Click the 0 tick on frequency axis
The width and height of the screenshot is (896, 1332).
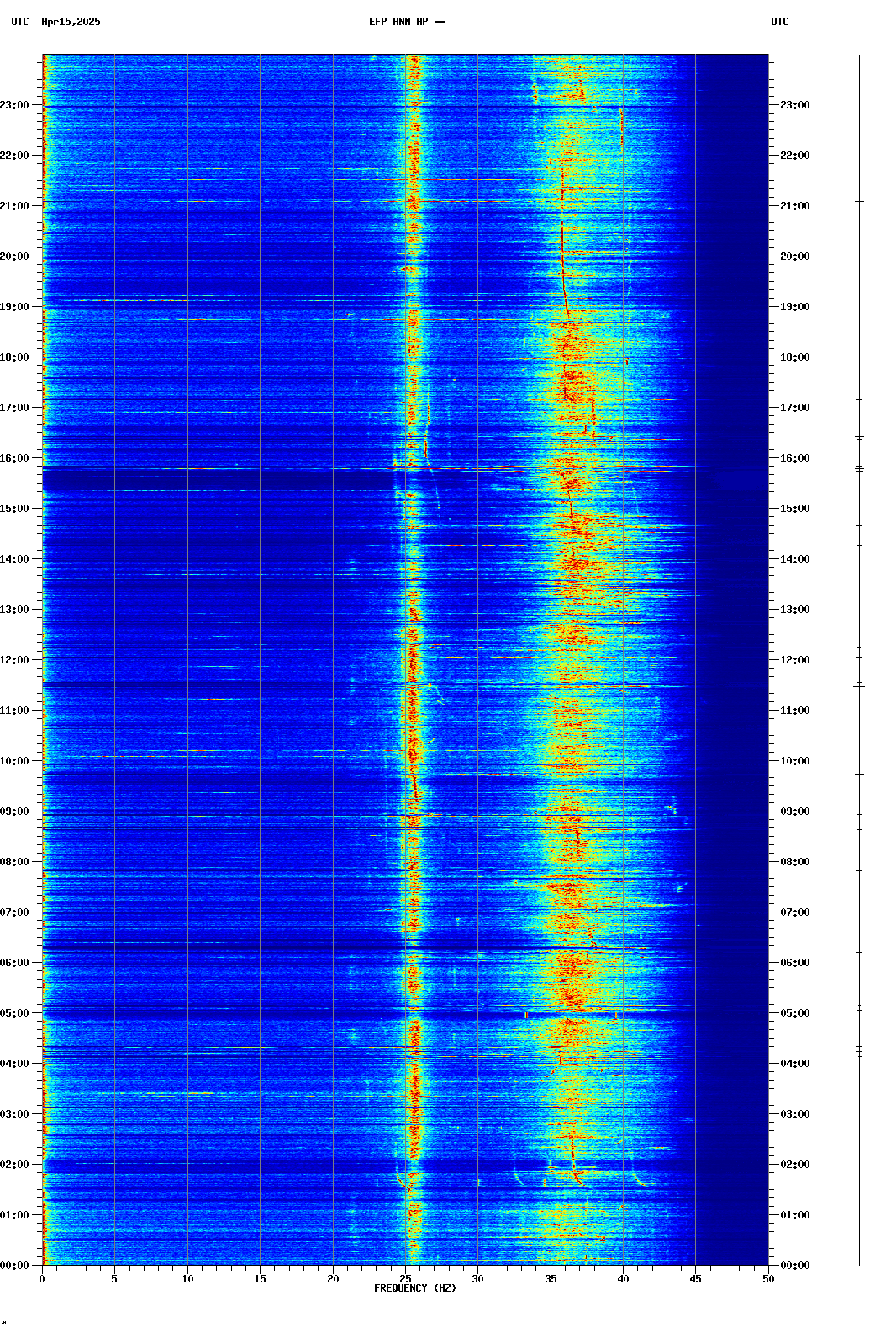point(42,1279)
